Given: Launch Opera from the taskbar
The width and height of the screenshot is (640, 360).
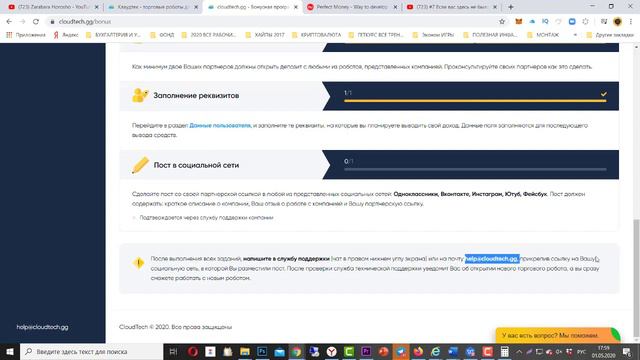Looking at the screenshot, I should pyautogui.click(x=193, y=351).
